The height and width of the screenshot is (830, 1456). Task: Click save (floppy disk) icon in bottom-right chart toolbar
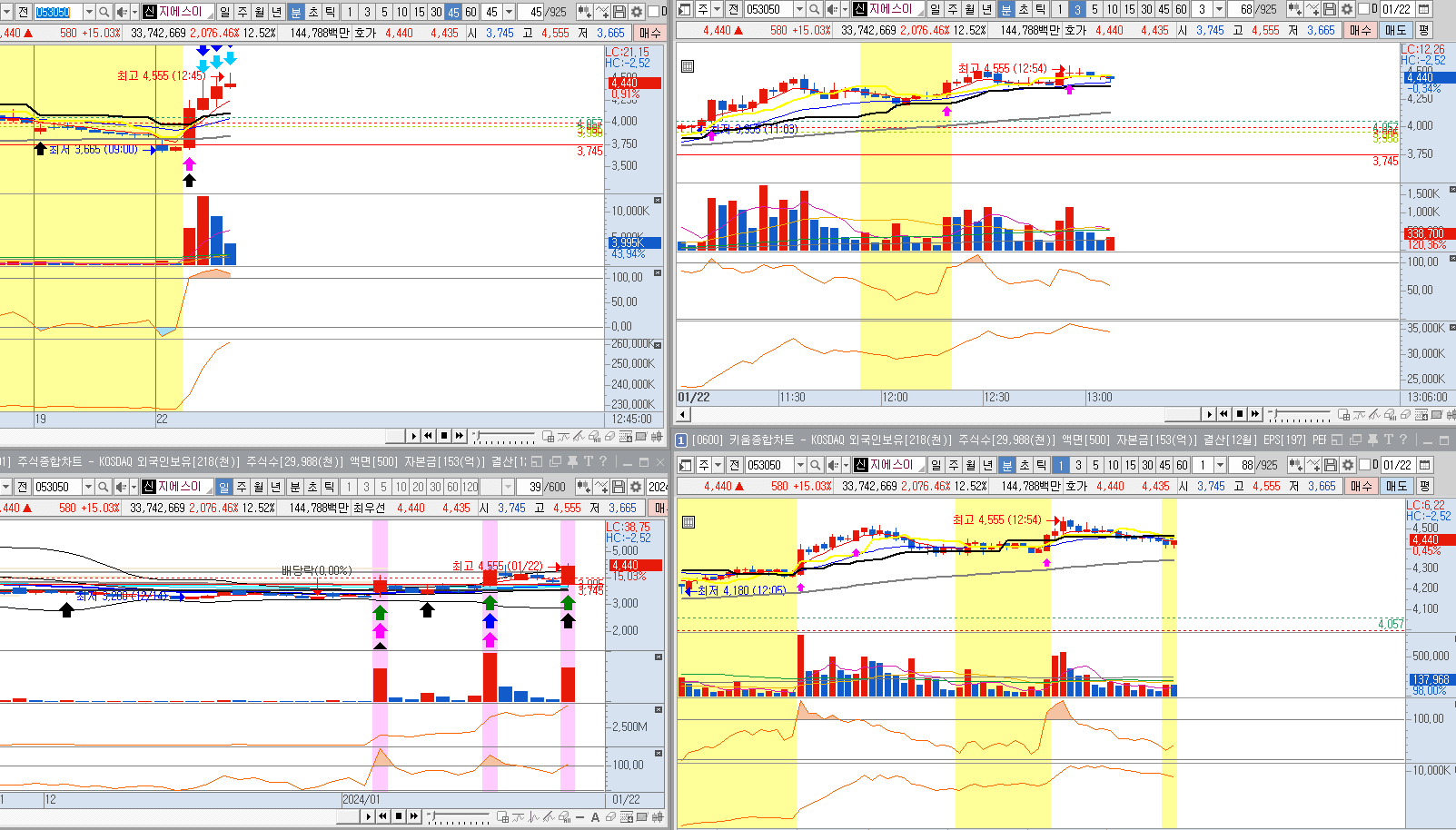pos(1331,465)
